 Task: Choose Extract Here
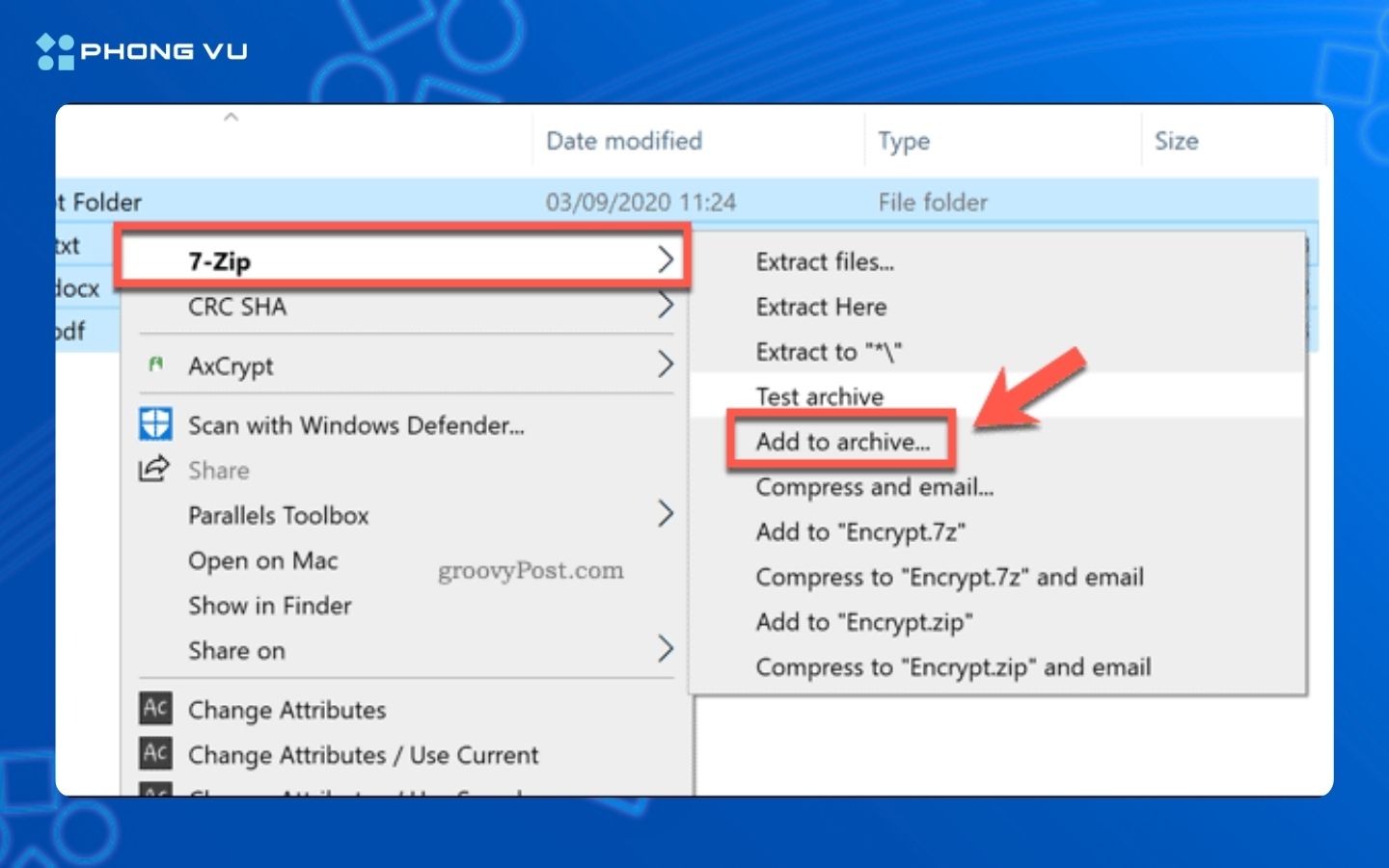point(998,307)
